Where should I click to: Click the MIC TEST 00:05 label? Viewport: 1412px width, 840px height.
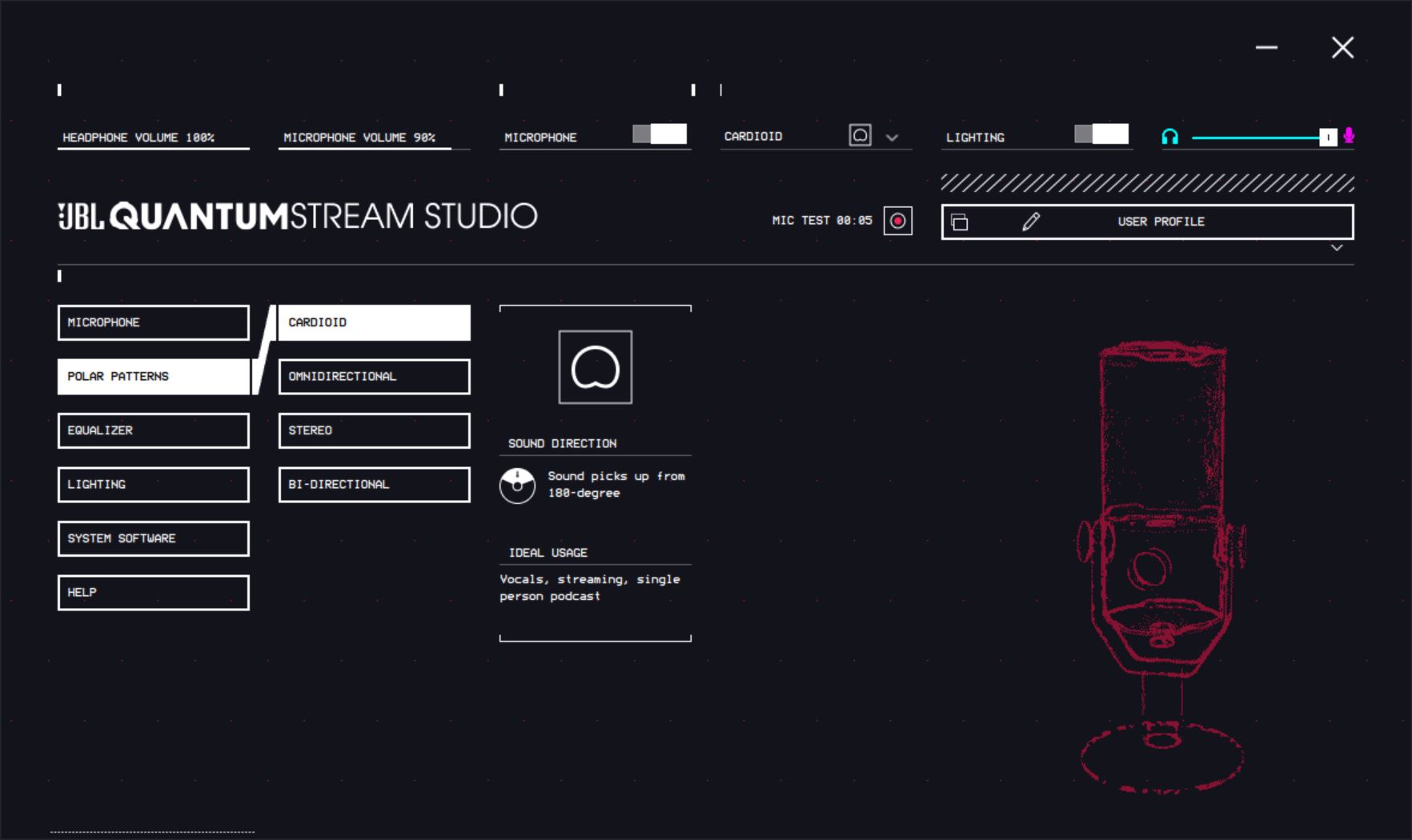tap(822, 220)
